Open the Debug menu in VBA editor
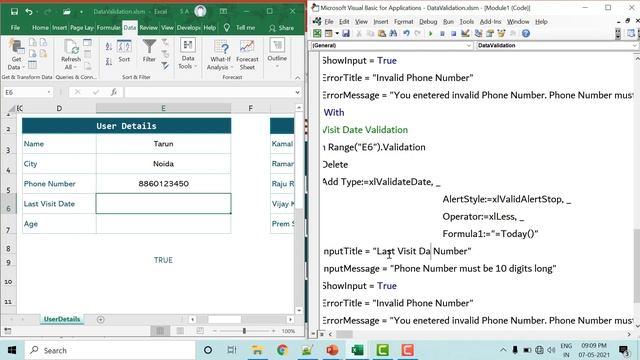The image size is (640, 360). (x=428, y=22)
